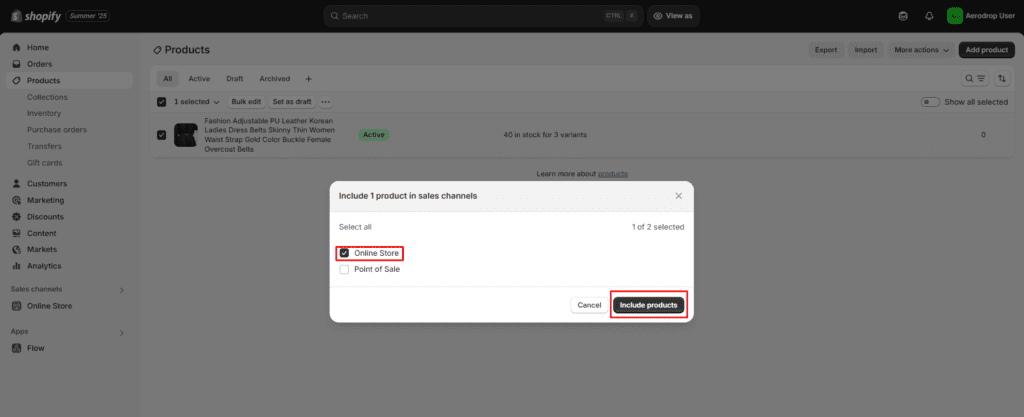The width and height of the screenshot is (1024, 417).
Task: Add a new view with plus icon
Action: point(308,78)
